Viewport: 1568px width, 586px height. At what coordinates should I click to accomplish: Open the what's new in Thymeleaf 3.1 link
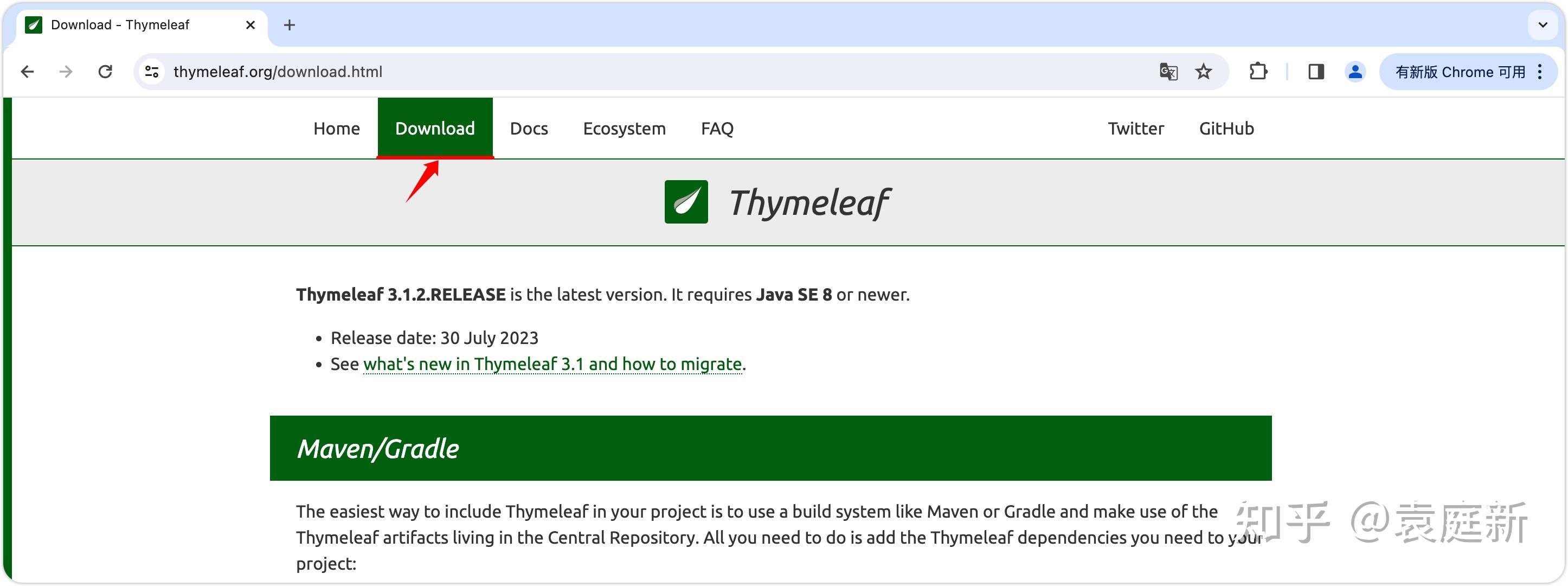click(552, 363)
